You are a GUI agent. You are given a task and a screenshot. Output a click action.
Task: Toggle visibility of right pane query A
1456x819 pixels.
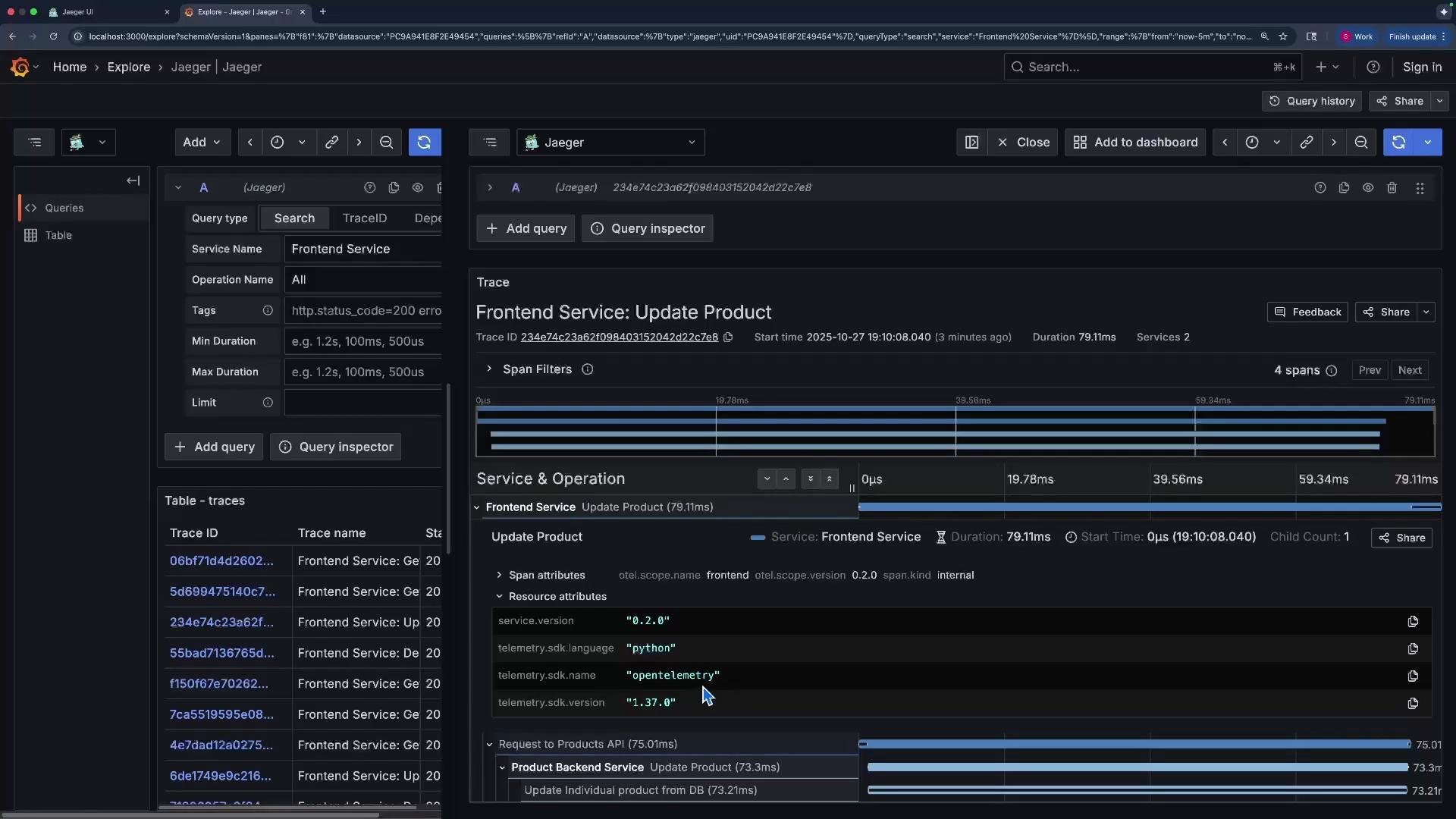click(x=1368, y=187)
